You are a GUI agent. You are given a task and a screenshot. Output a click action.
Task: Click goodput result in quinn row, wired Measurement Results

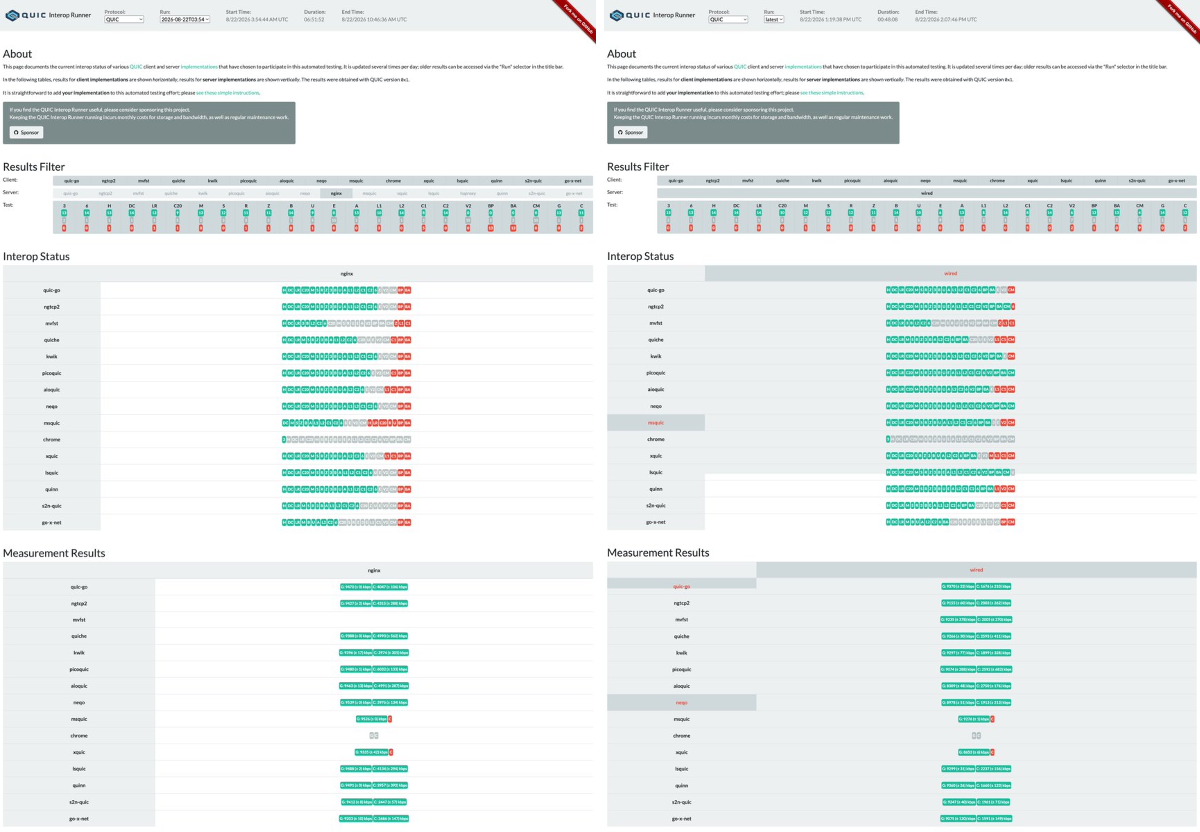[x=957, y=785]
